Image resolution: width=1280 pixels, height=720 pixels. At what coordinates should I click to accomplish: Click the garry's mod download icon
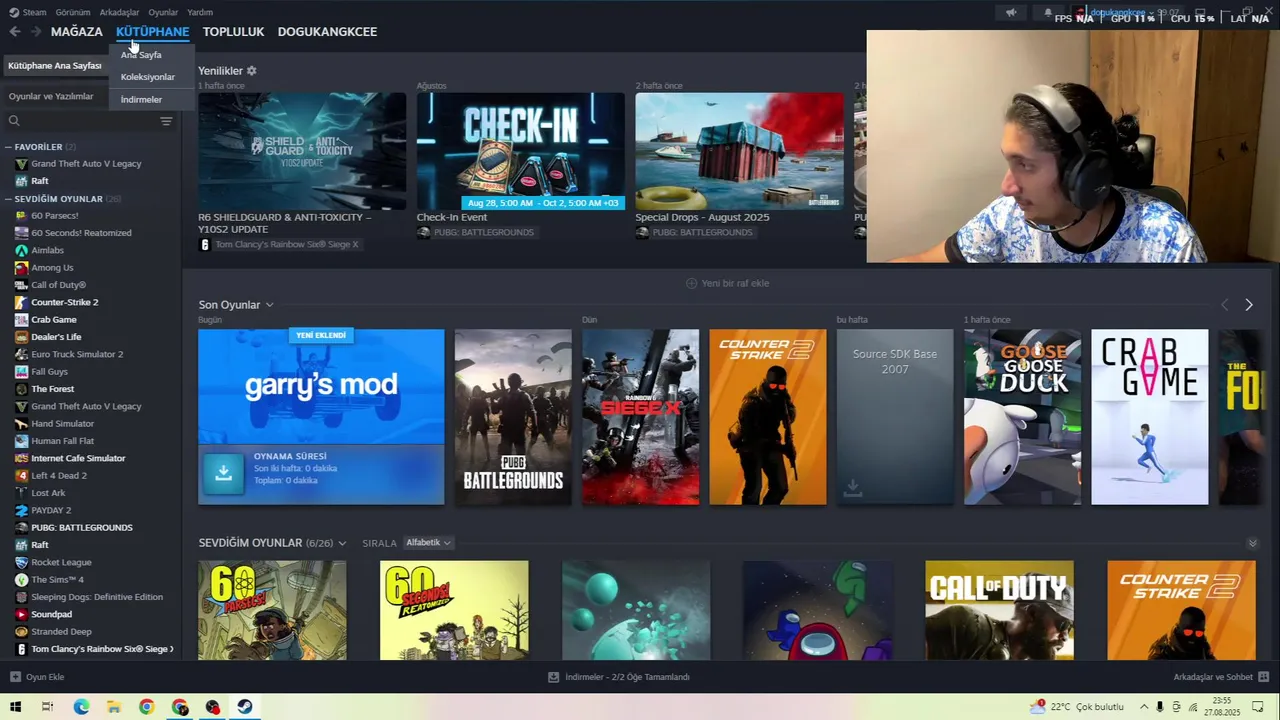pos(223,473)
